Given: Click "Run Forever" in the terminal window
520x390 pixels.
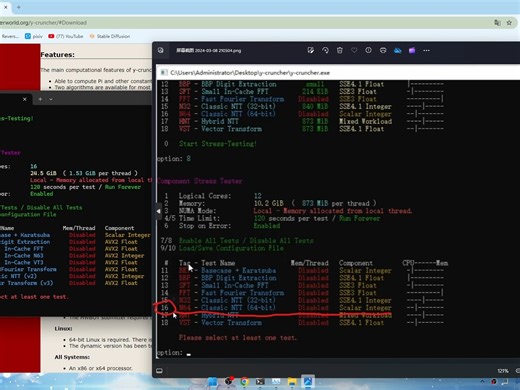Looking at the screenshot, I should pyautogui.click(x=123, y=187).
